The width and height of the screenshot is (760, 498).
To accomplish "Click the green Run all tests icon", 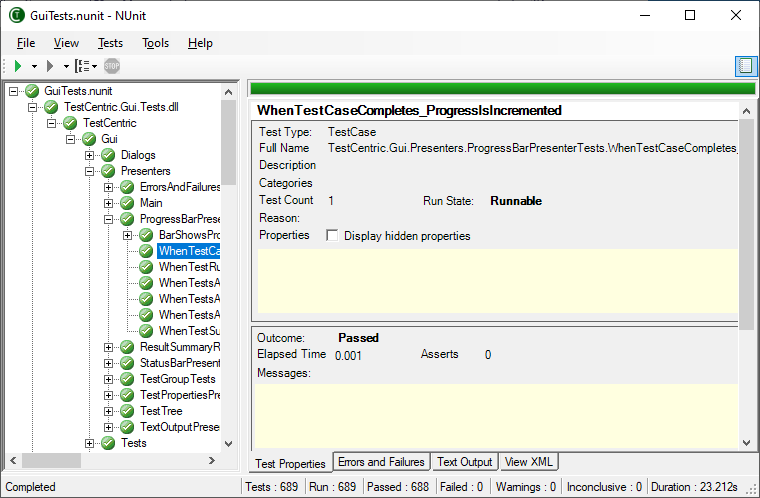I will click(18, 66).
